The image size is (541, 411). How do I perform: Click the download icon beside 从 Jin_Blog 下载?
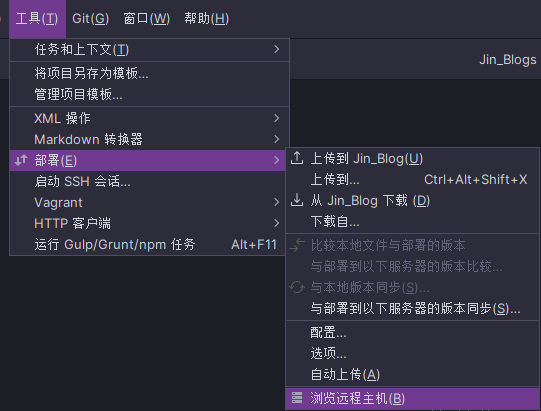pos(297,200)
